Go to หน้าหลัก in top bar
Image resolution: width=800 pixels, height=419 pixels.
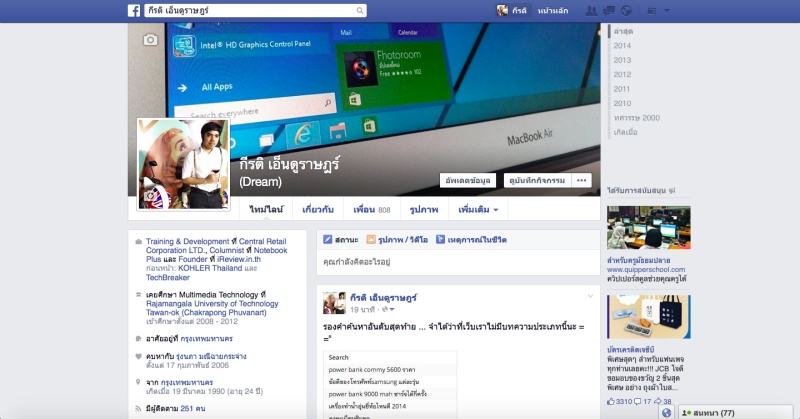[x=553, y=10]
